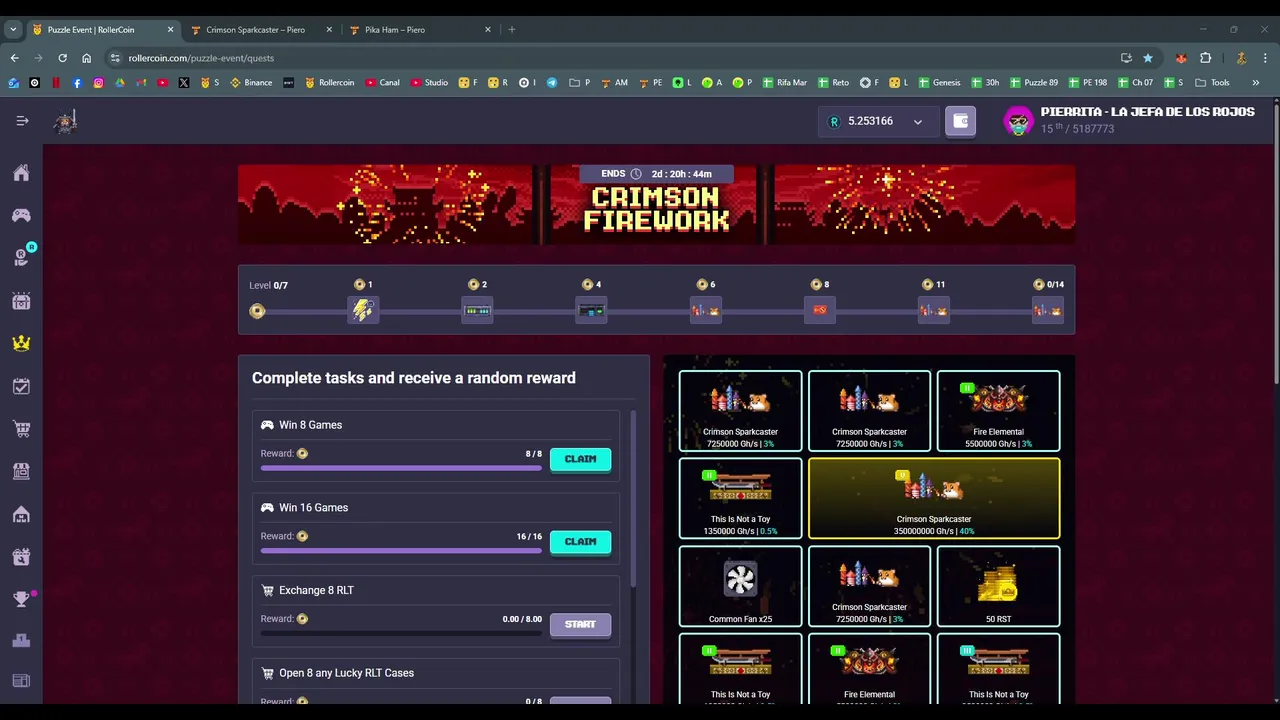
Task: Open the tab search dropdown arrow
Action: (13, 30)
